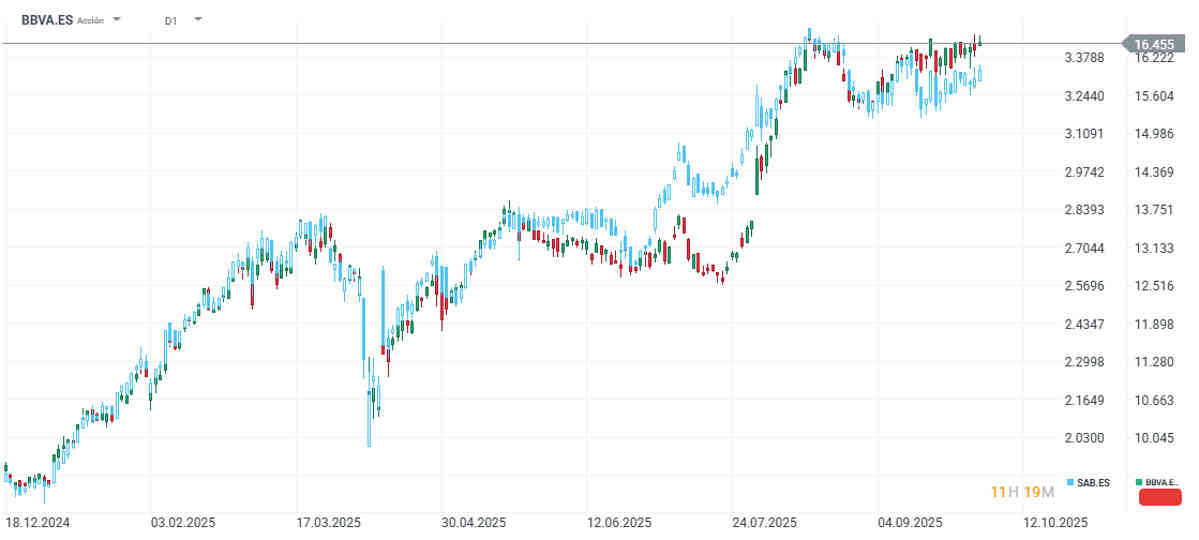Click the 24.07.2025 time axis label

coord(763,523)
